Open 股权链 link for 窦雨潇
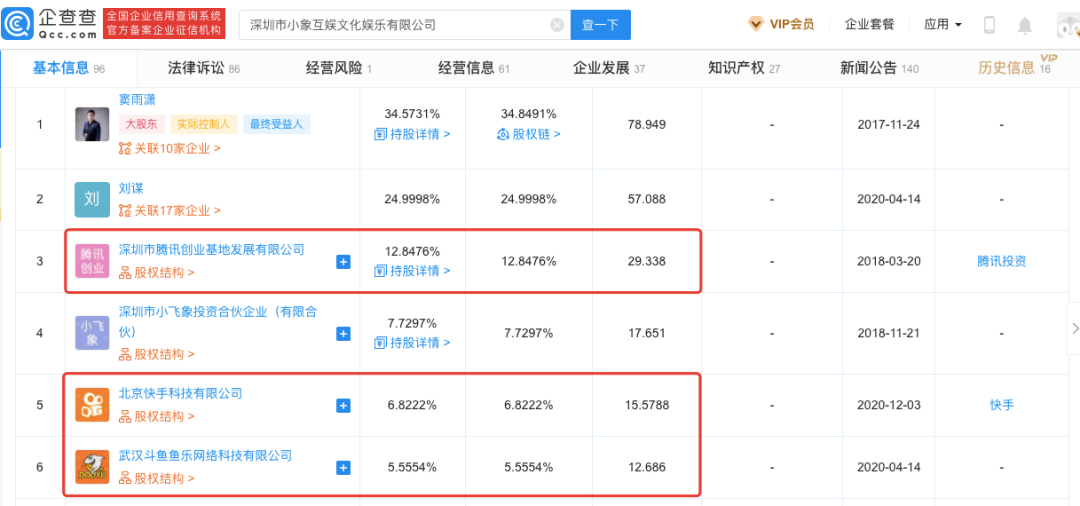 [x=529, y=134]
